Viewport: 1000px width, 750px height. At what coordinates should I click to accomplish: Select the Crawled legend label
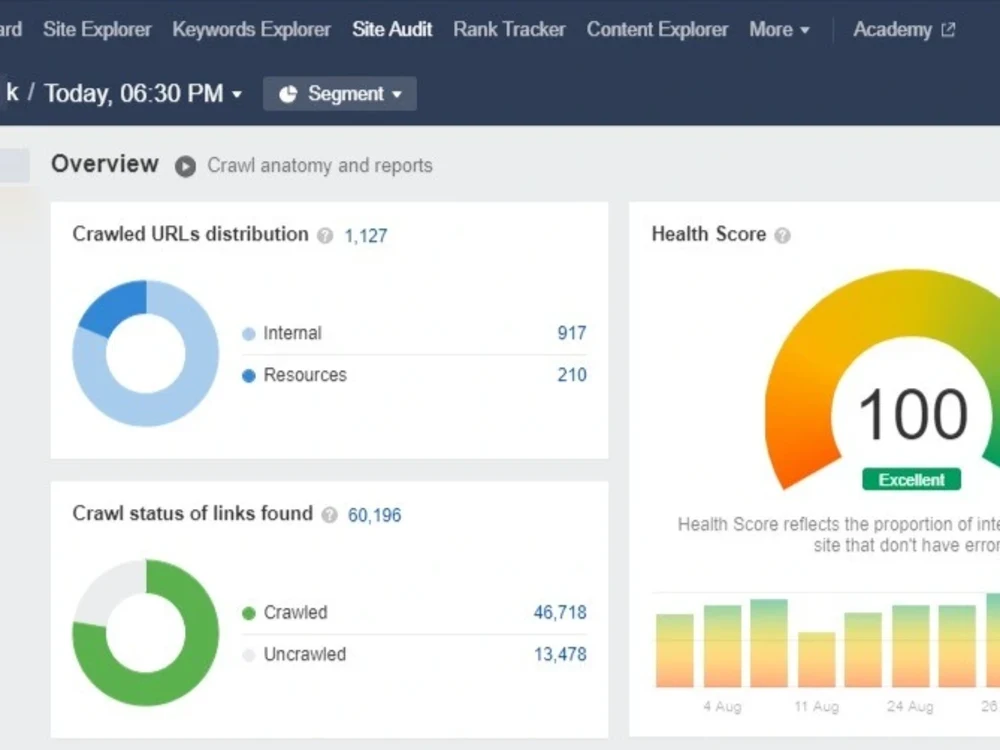(x=295, y=612)
